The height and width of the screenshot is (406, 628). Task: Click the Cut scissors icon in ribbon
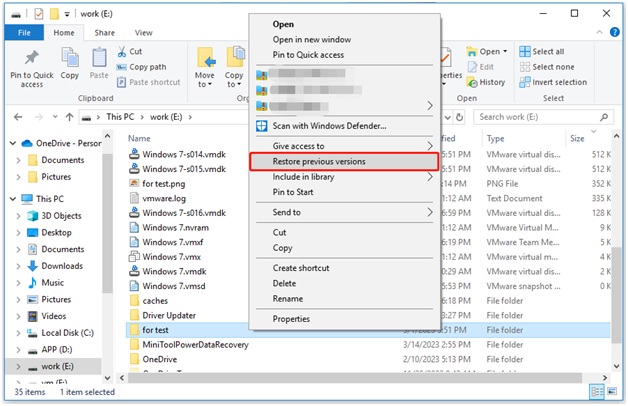(122, 51)
